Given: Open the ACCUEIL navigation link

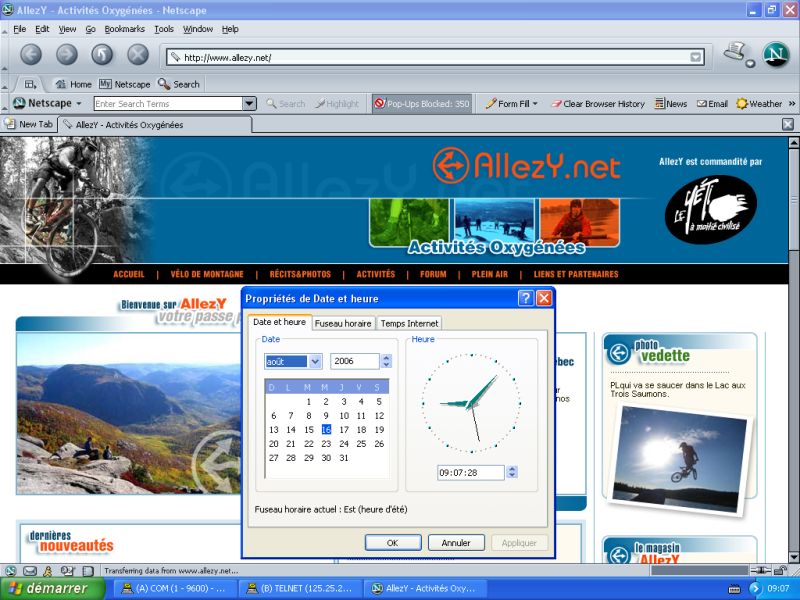Looking at the screenshot, I should click(129, 274).
